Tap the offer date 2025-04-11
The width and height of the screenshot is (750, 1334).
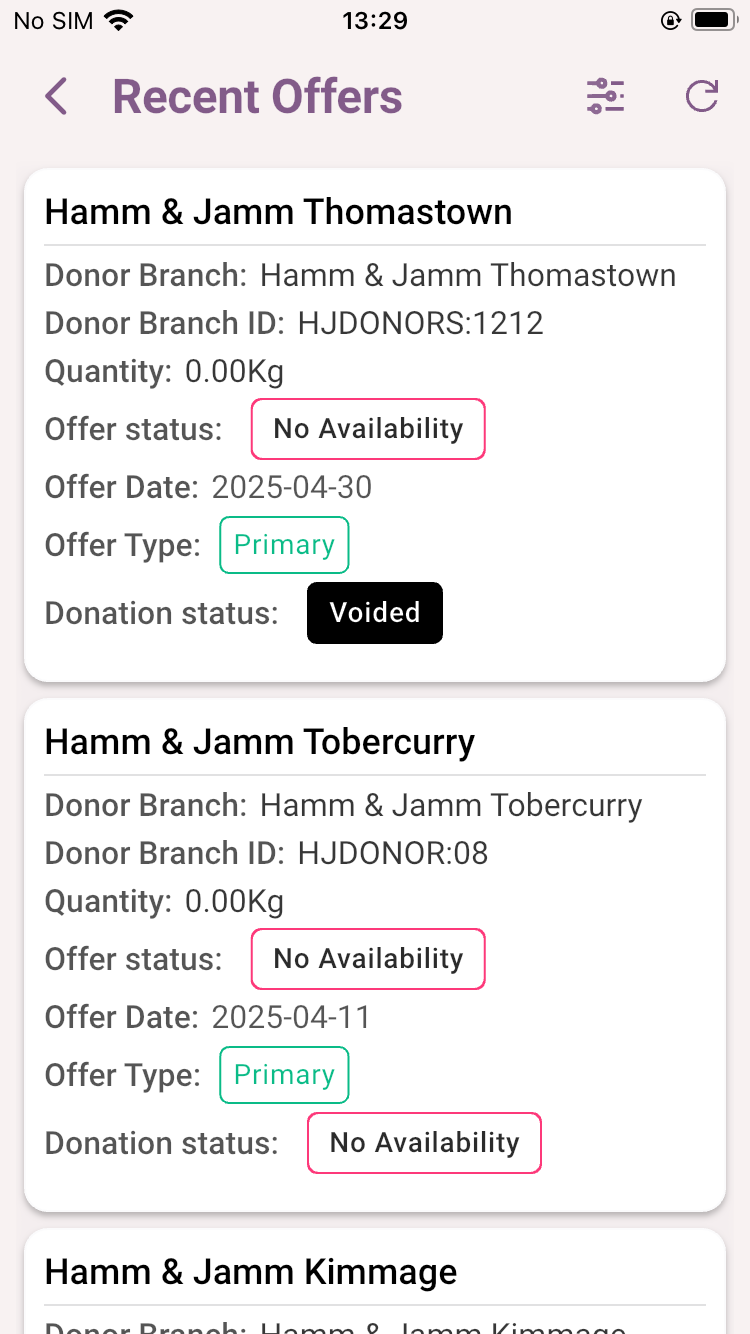click(x=292, y=1017)
